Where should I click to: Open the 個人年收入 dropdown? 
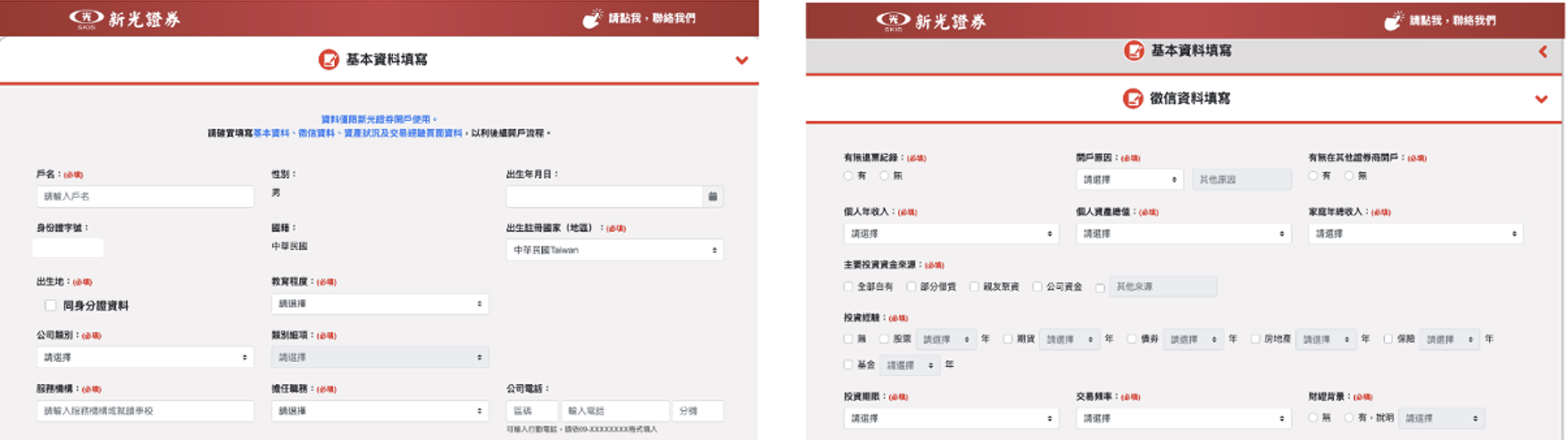[x=951, y=234]
